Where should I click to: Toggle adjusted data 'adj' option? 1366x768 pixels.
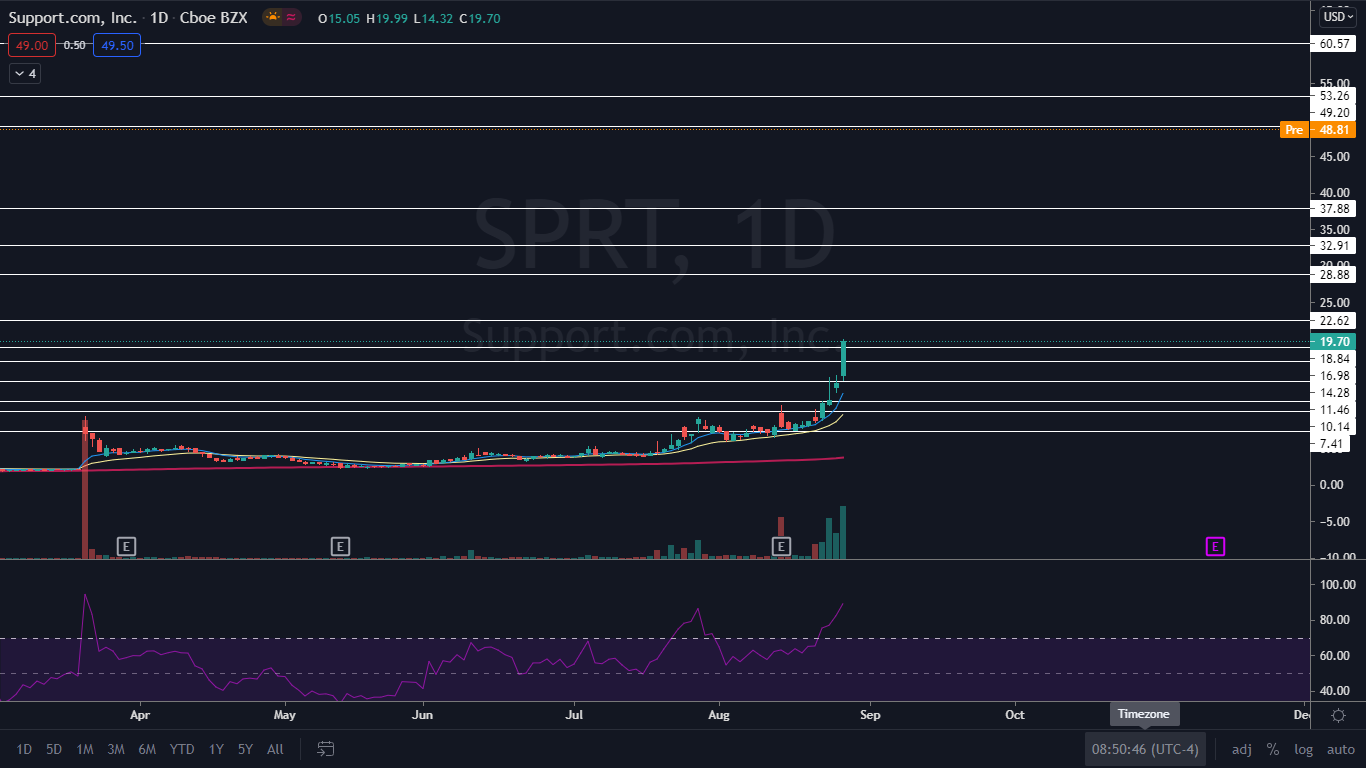1241,749
